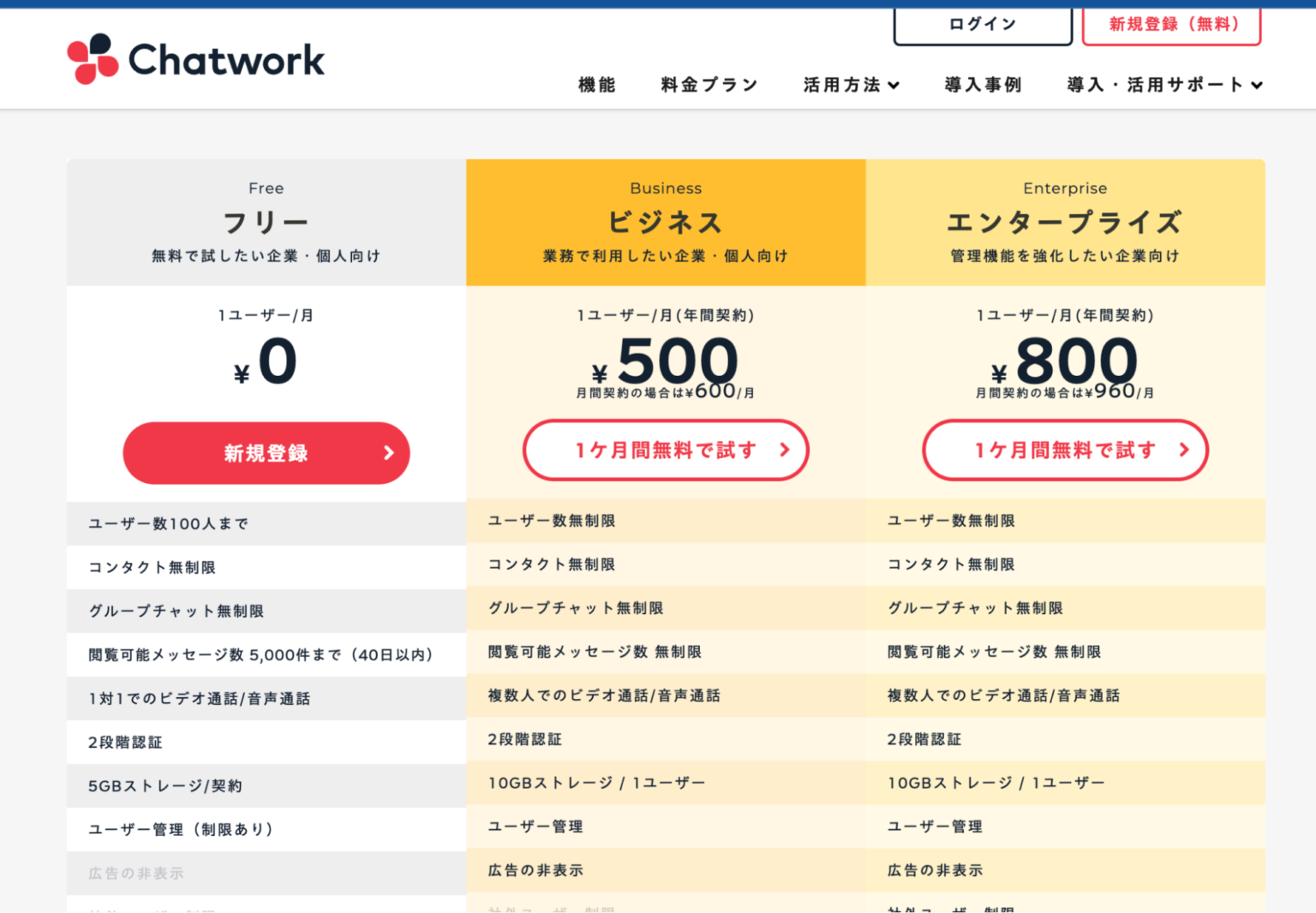Open the 機能 page from navigation
This screenshot has width=1316, height=913.
[596, 85]
